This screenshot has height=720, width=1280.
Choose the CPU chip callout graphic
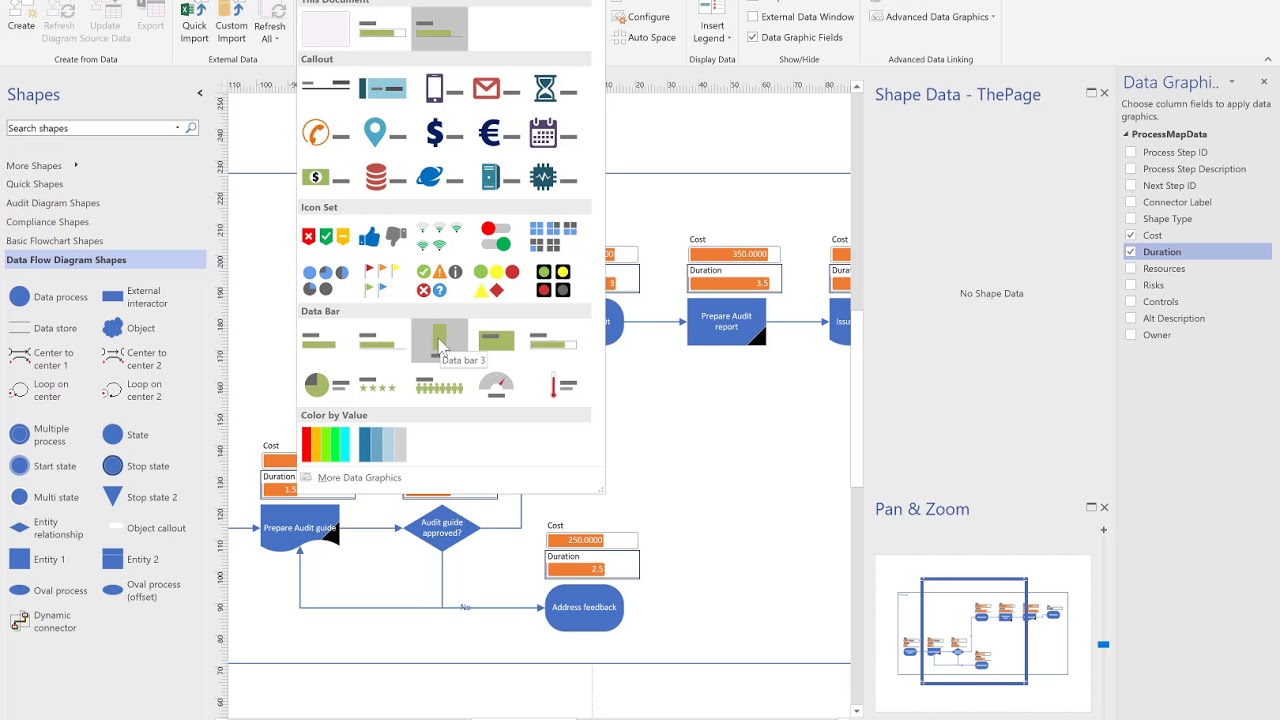pyautogui.click(x=554, y=178)
